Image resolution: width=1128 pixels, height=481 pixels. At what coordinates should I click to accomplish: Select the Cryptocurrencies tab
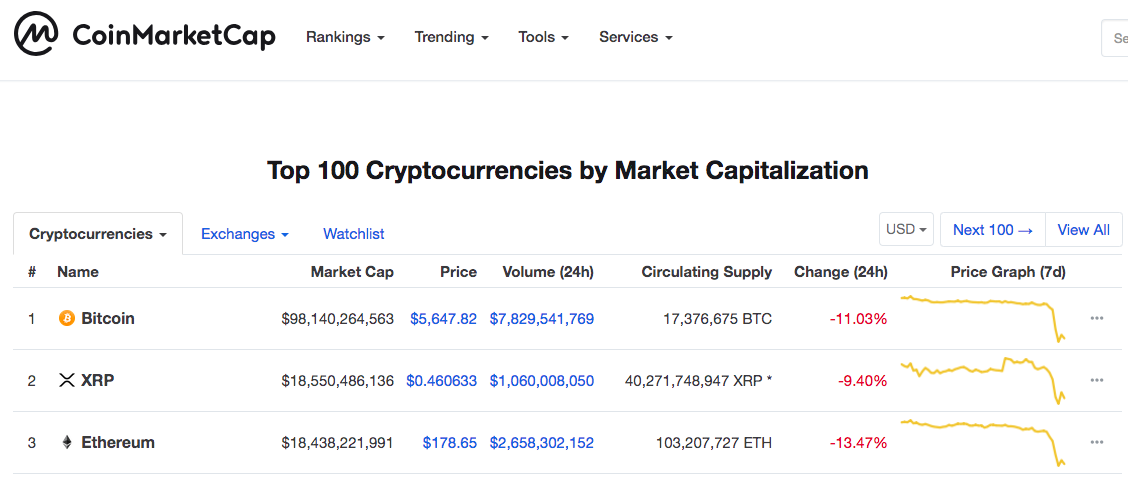tap(97, 234)
